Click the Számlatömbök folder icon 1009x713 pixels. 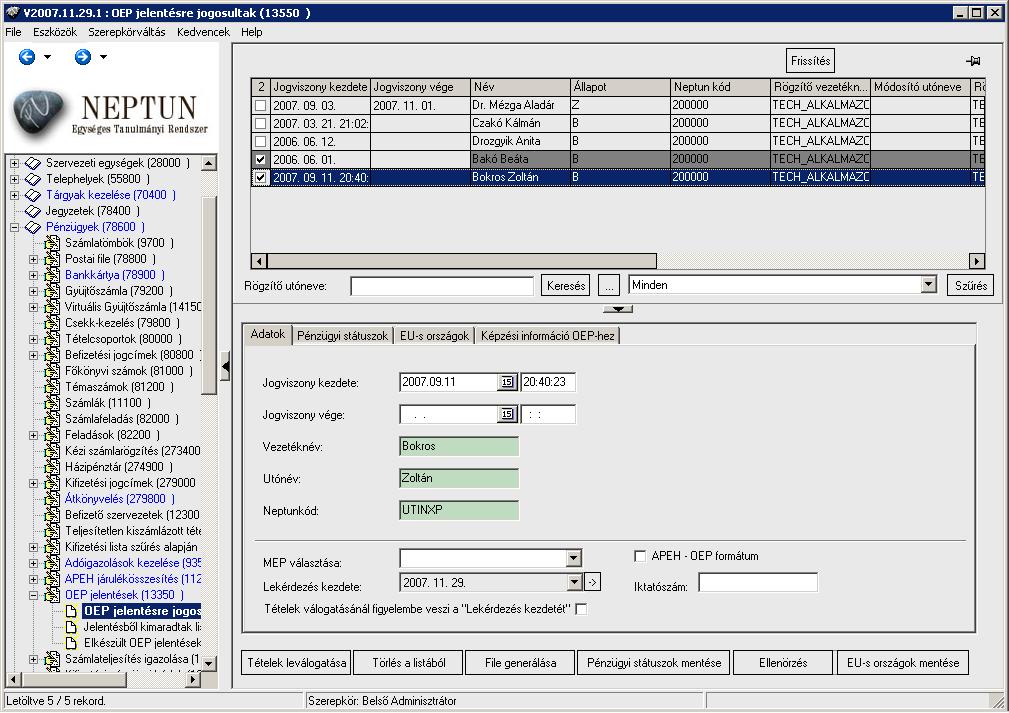[x=52, y=243]
